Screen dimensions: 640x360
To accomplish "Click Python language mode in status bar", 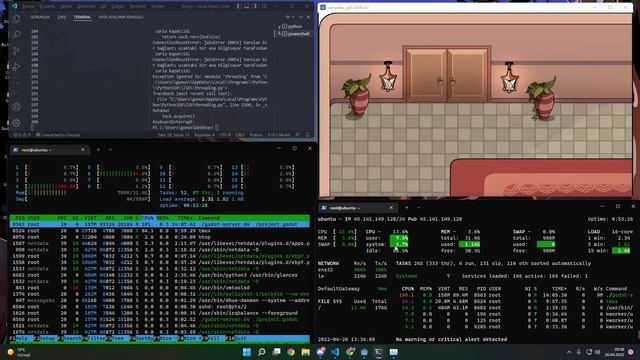I will tap(256, 135).
